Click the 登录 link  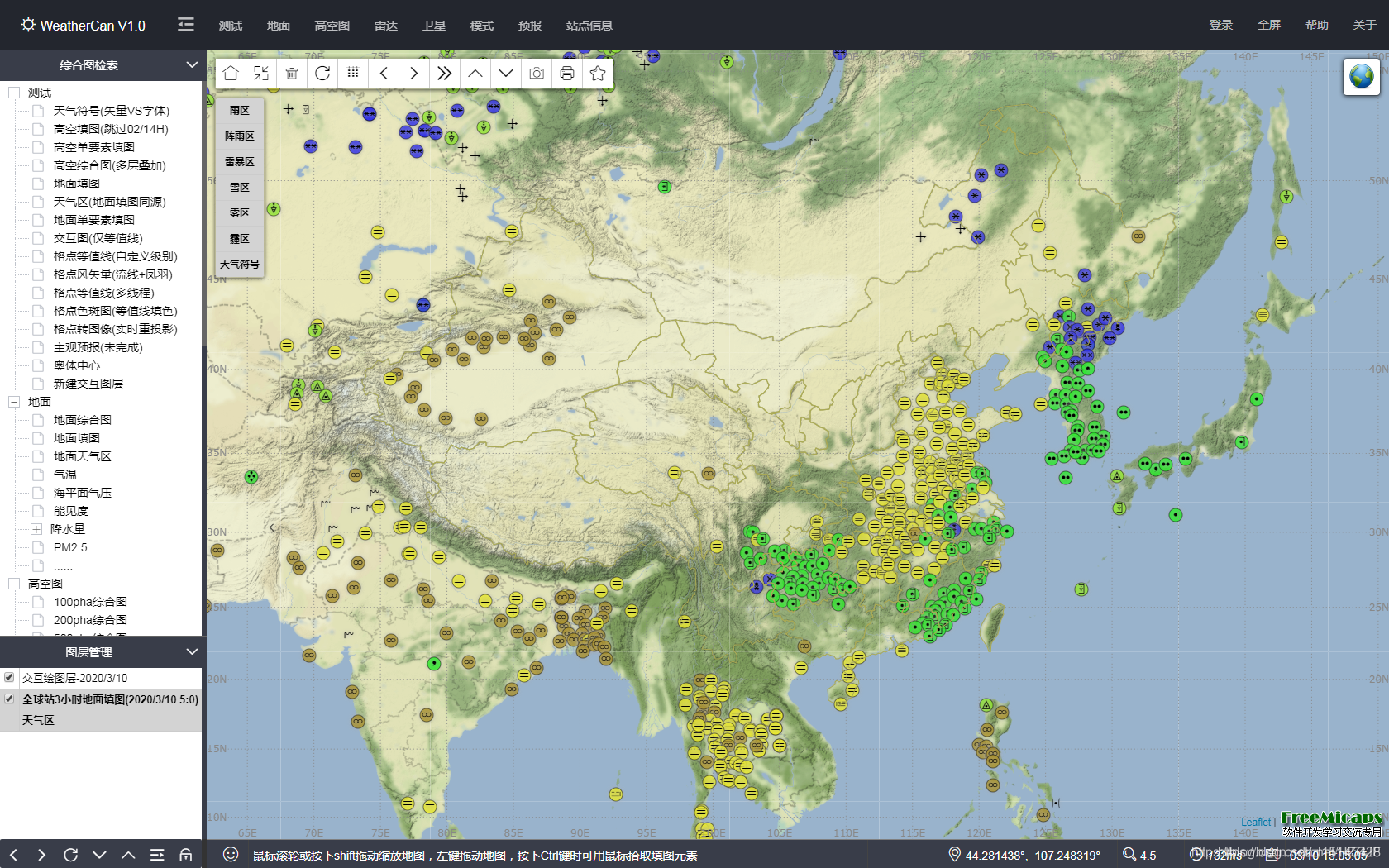tap(1221, 25)
